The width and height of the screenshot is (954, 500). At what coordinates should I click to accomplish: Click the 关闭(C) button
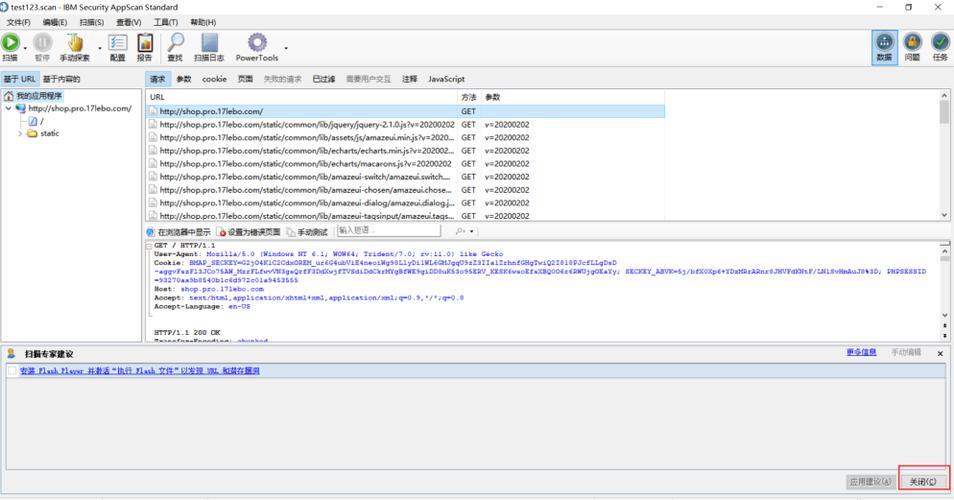coord(923,482)
